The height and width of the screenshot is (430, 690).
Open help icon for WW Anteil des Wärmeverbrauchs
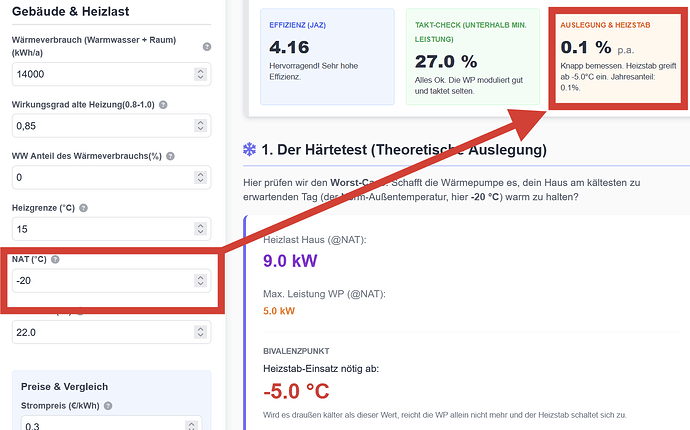pyautogui.click(x=170, y=156)
